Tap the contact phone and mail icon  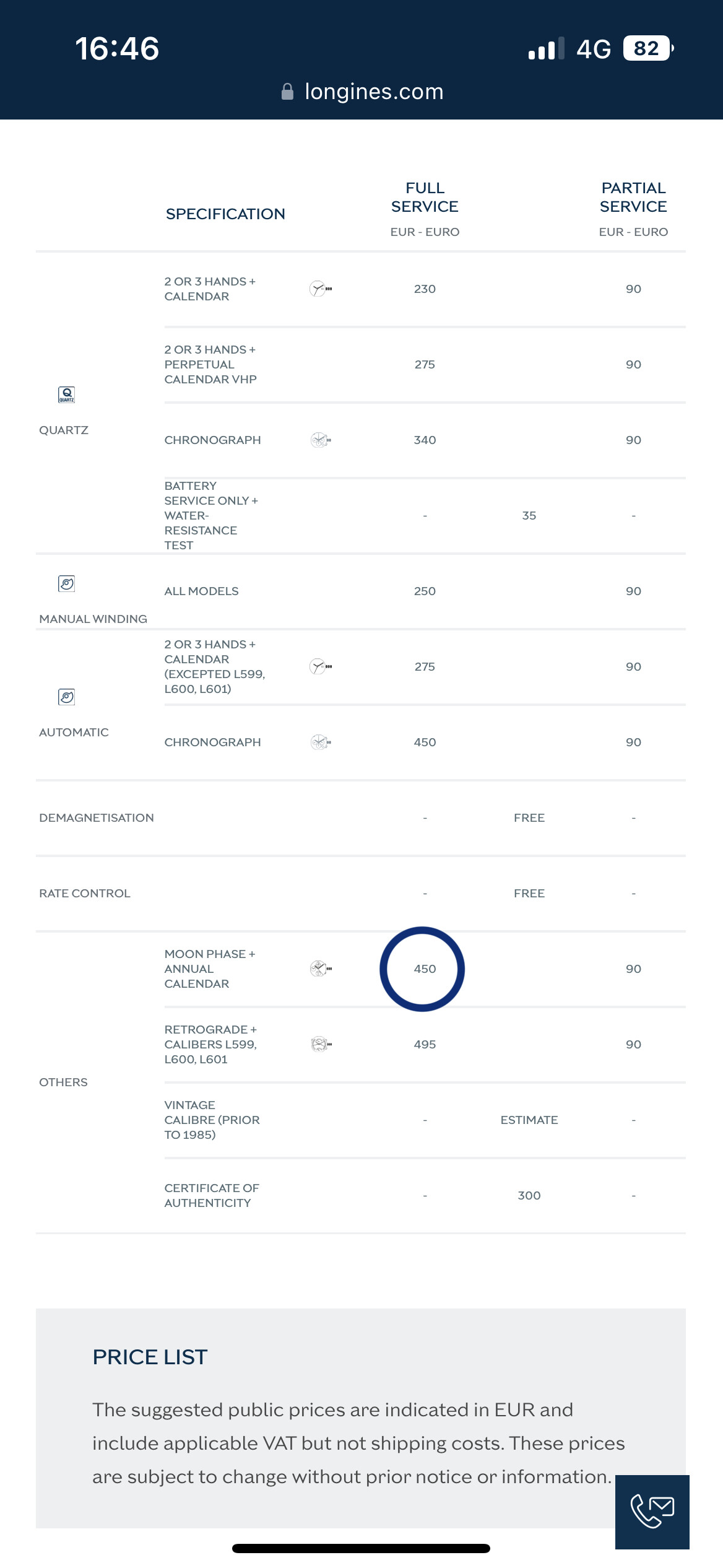652,1511
